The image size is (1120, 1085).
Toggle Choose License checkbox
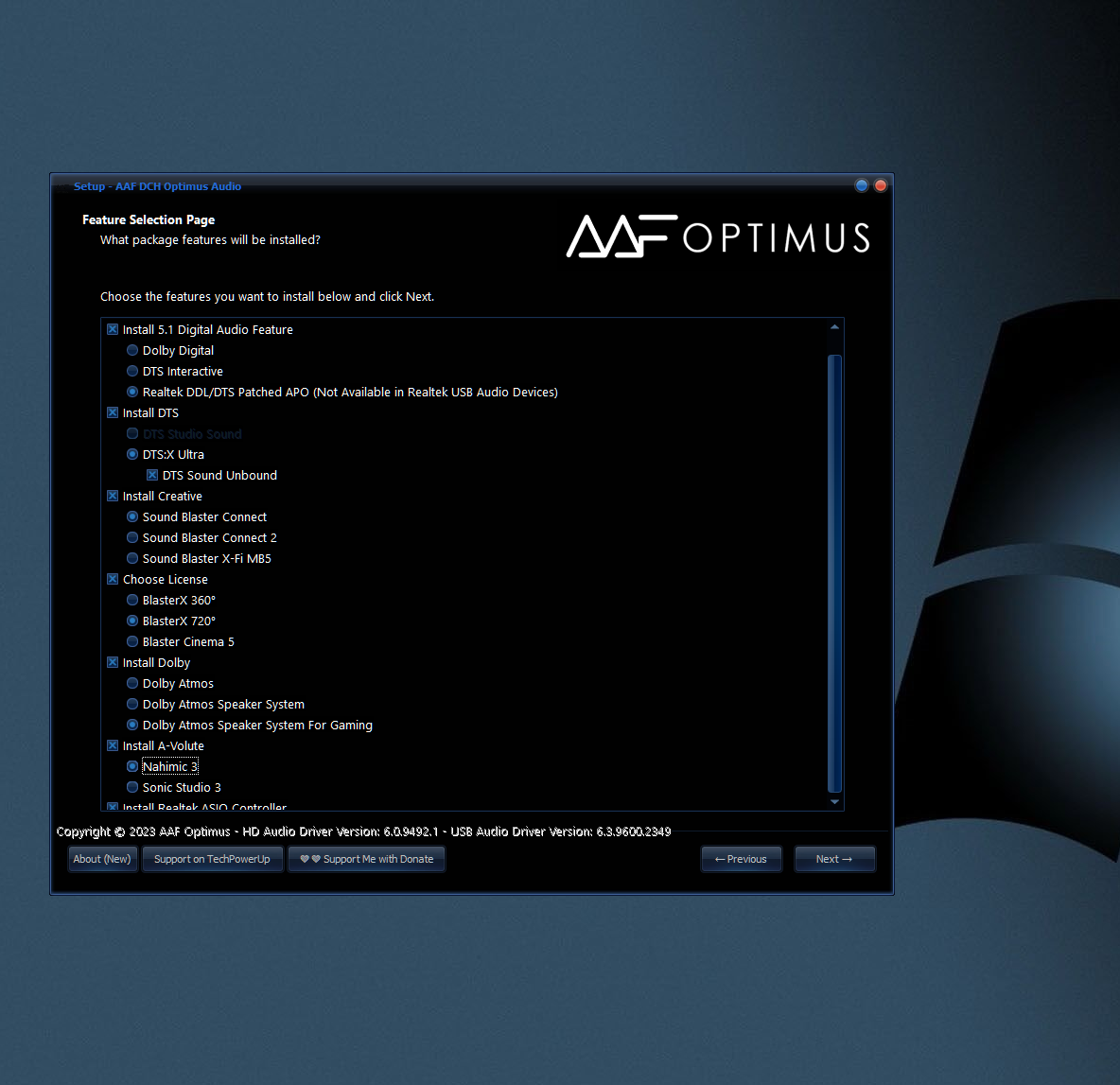coord(113,579)
